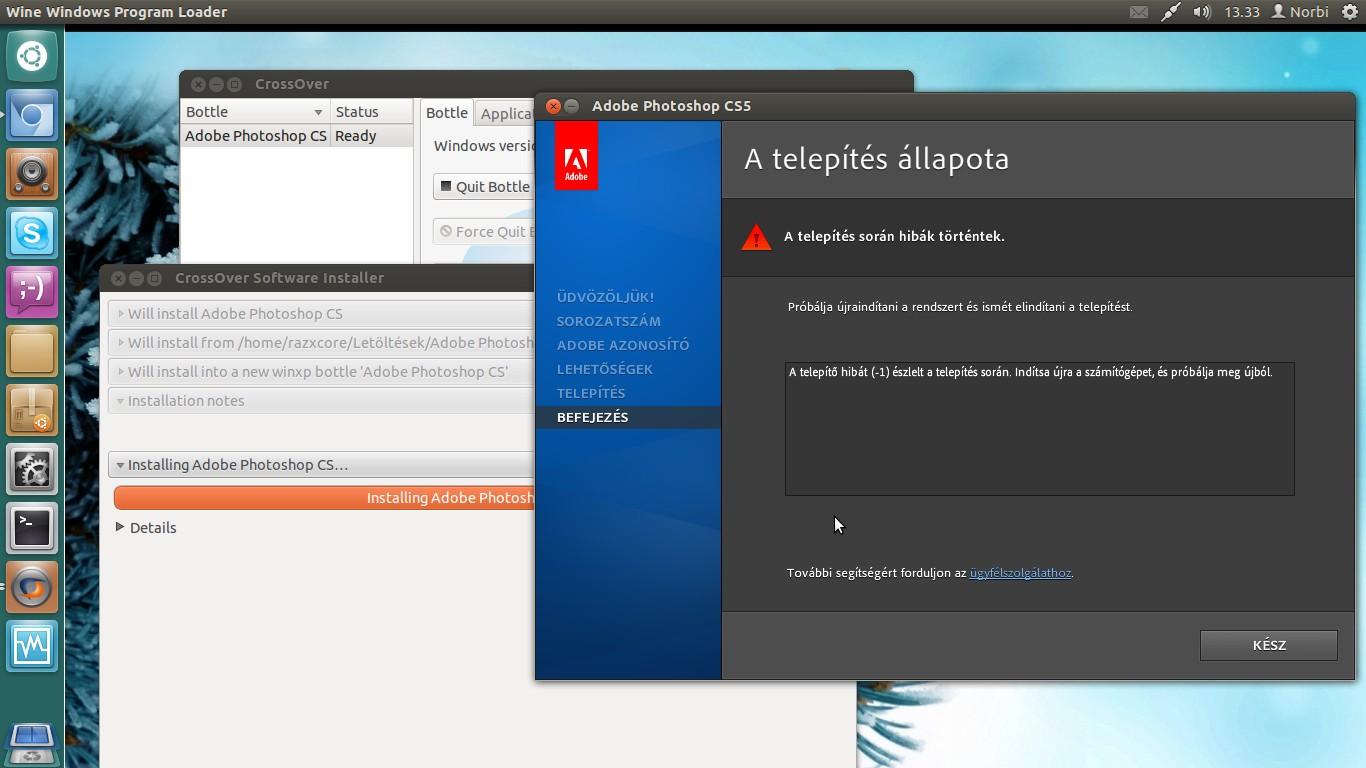Expand 'Will install Adobe Photoshop CS' section
The height and width of the screenshot is (768, 1366).
(x=321, y=313)
